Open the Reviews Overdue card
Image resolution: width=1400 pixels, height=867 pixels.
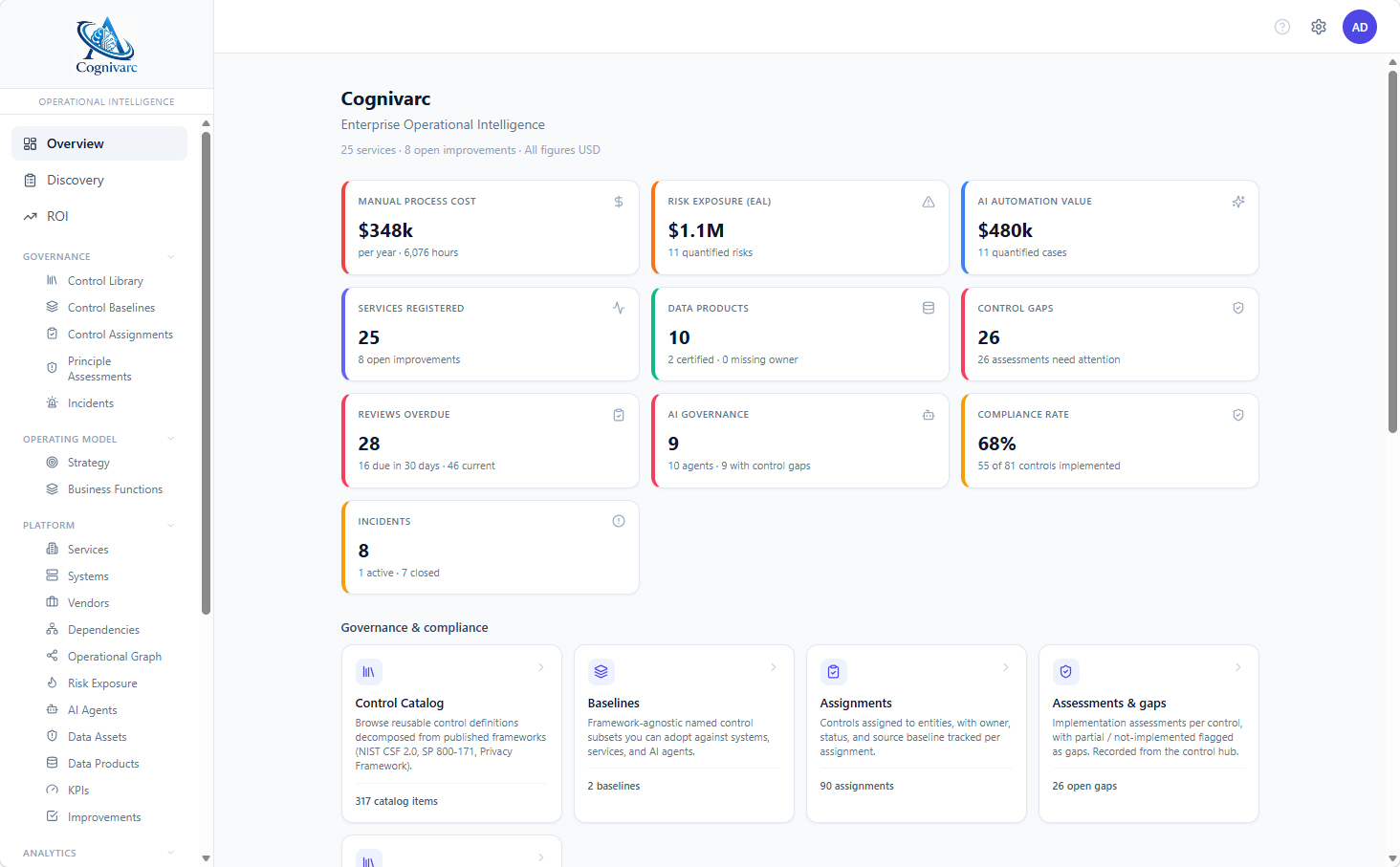[490, 441]
